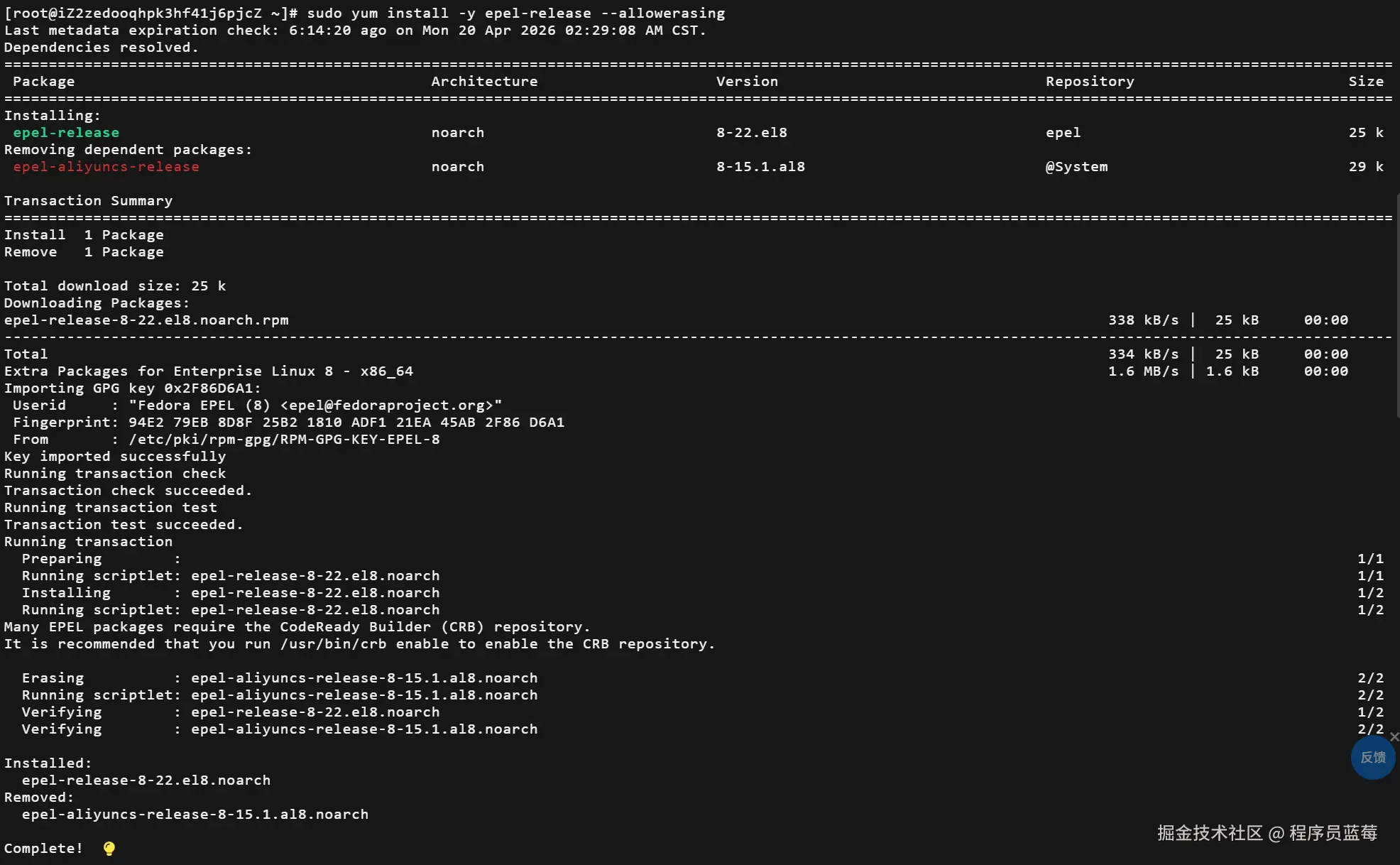Click the /usr/bin/crb path in recommendation
Image resolution: width=1400 pixels, height=865 pixels.
333,644
